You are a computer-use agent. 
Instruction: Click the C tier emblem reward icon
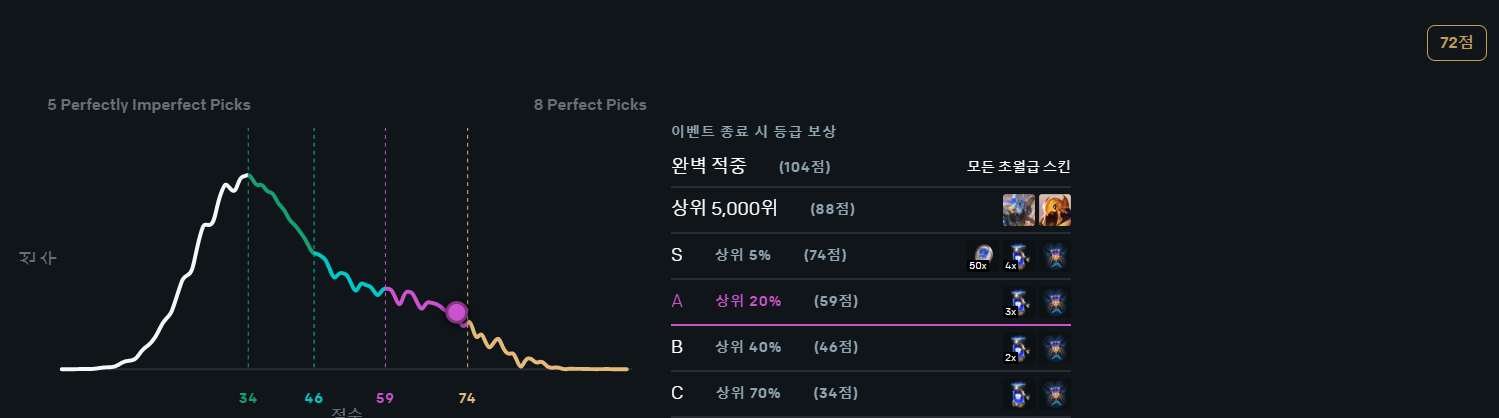(x=1055, y=394)
